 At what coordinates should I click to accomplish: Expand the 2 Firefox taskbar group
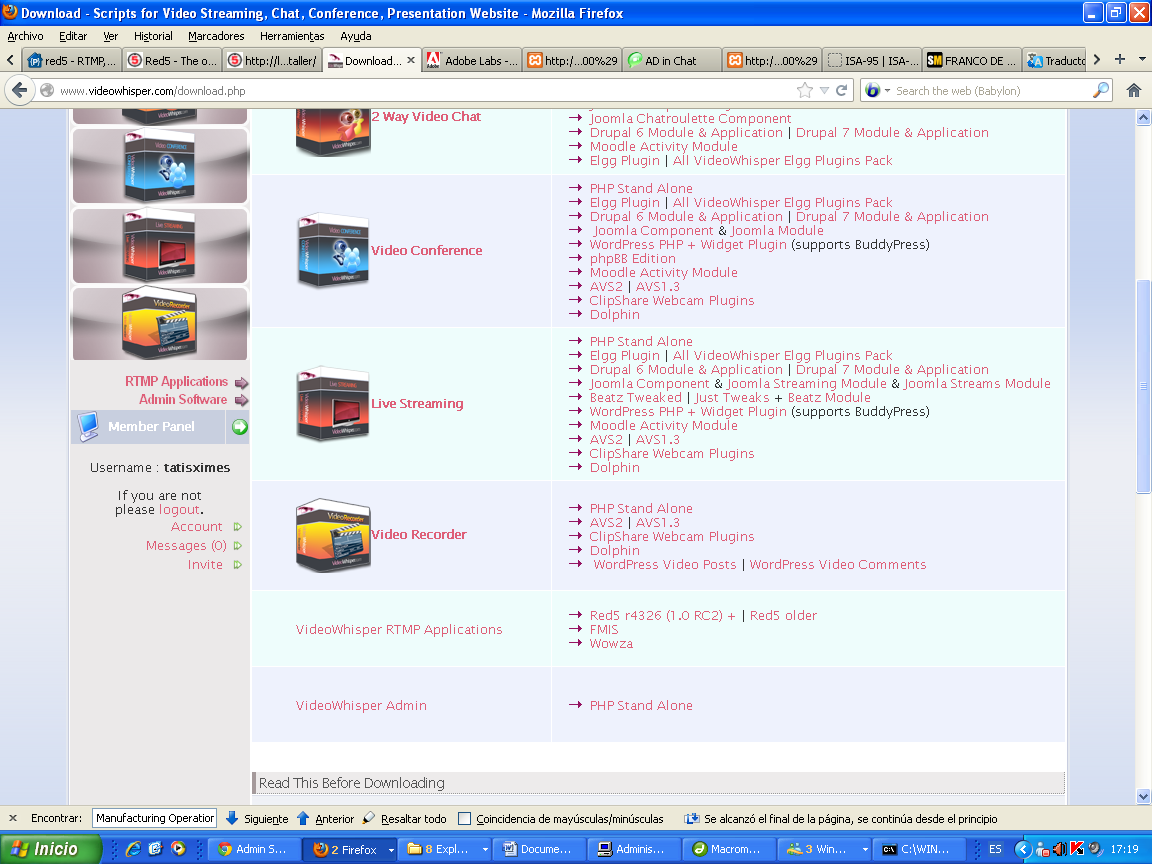(x=391, y=849)
